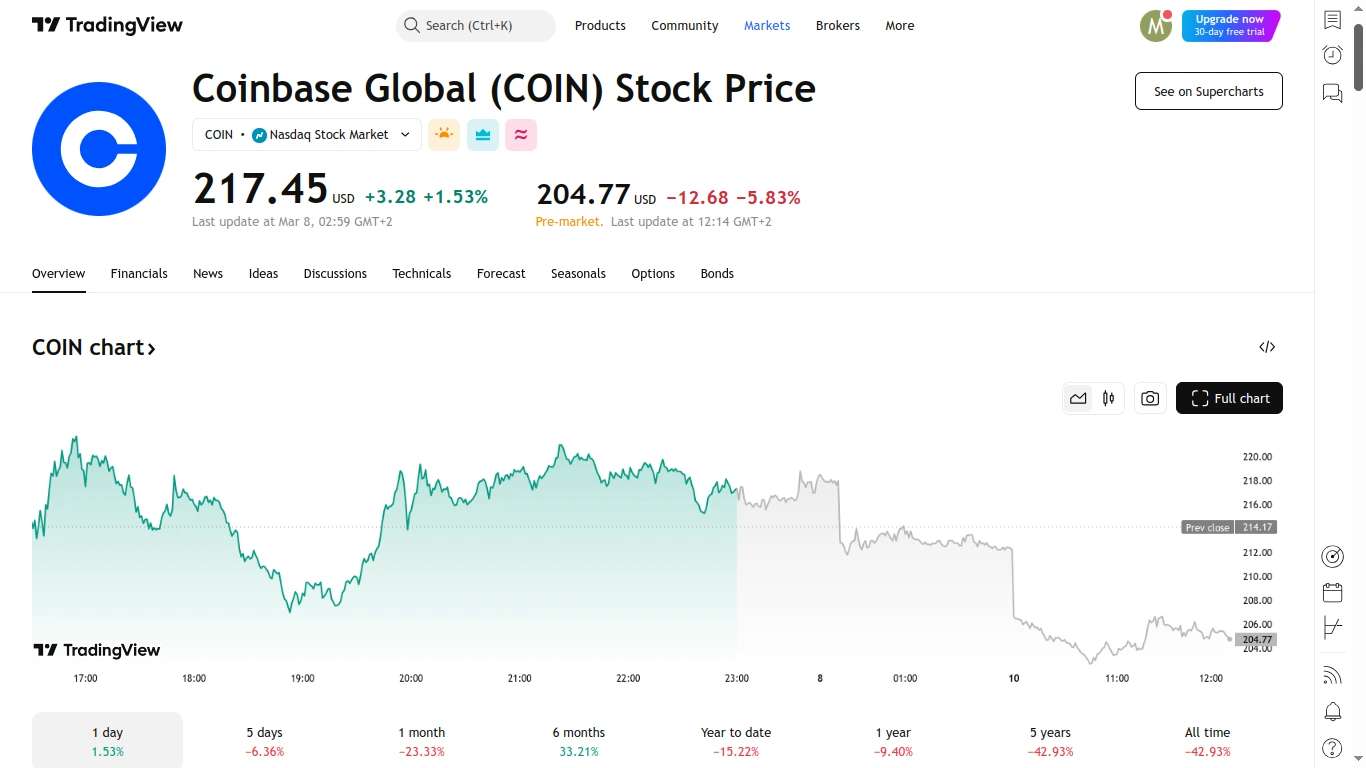The width and height of the screenshot is (1366, 768).
Task: Open the Help Center question icon
Action: (x=1332, y=748)
